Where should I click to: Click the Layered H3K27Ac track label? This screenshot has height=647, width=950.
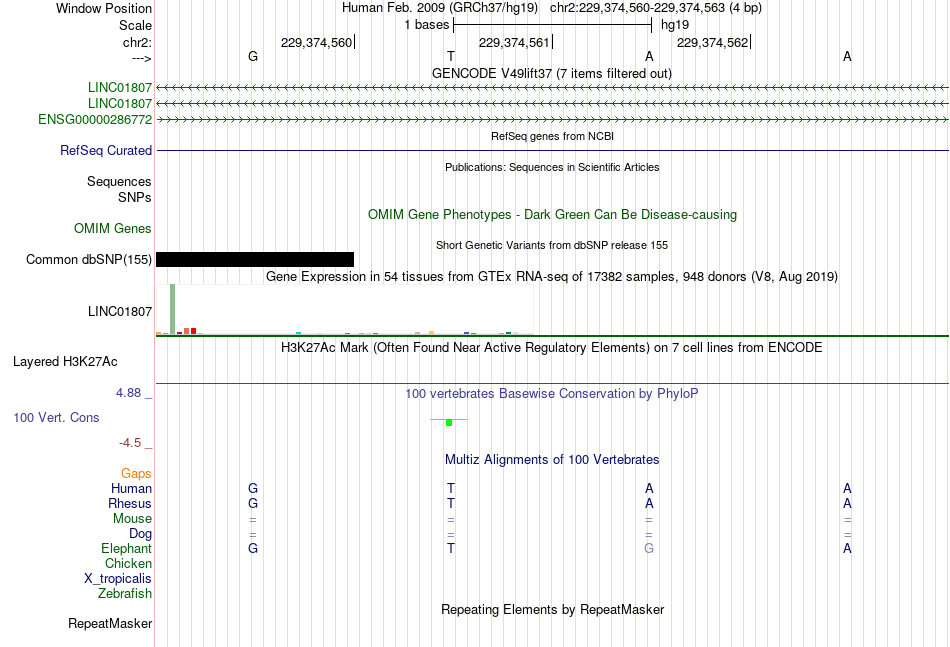tap(65, 362)
